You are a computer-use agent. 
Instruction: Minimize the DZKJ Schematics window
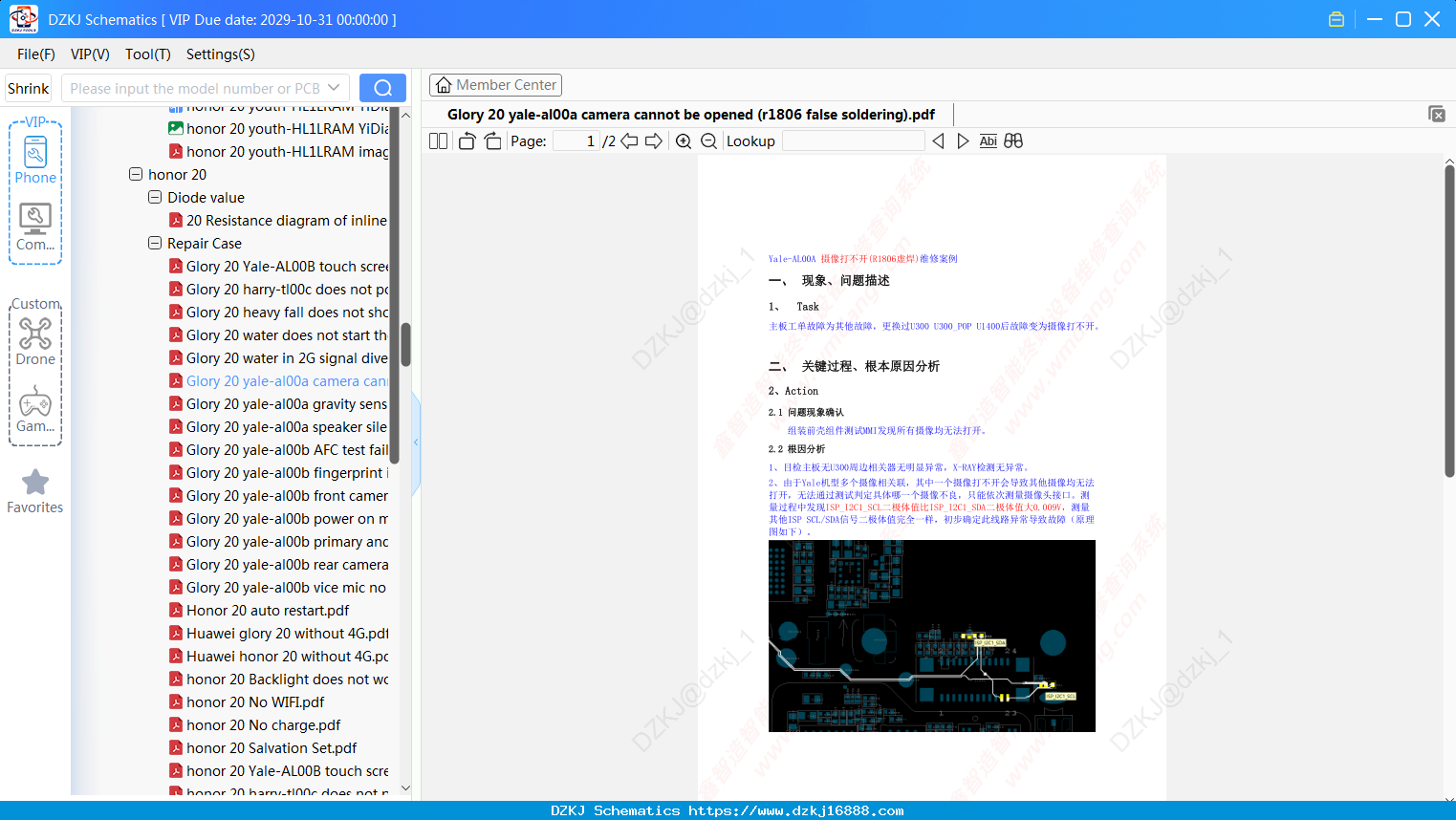[x=1375, y=19]
